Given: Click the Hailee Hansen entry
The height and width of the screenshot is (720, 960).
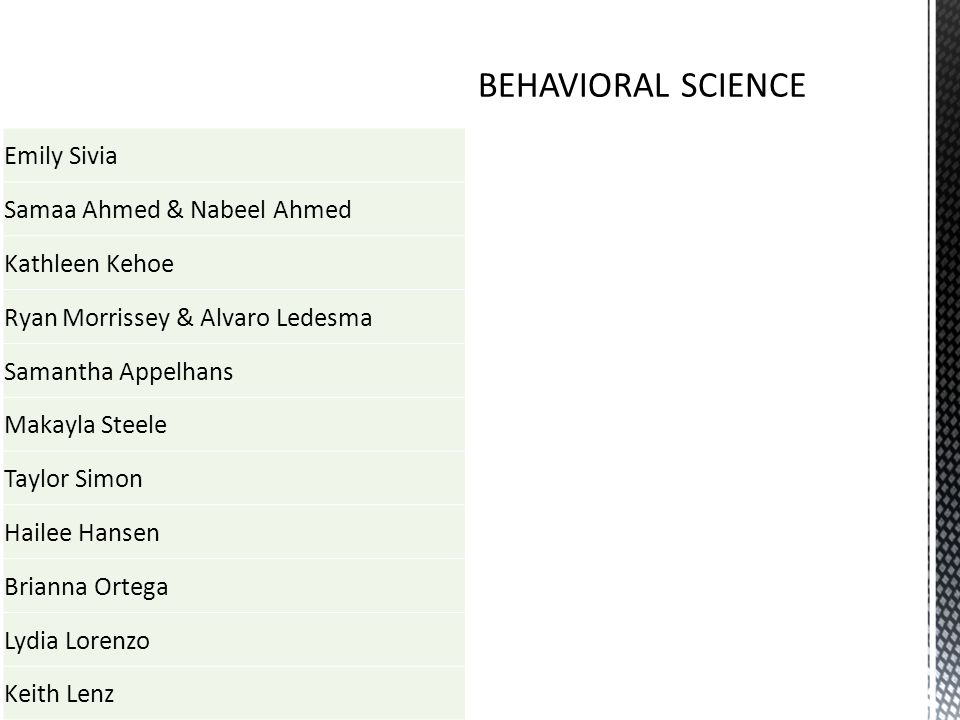Looking at the screenshot, I should (x=234, y=533).
